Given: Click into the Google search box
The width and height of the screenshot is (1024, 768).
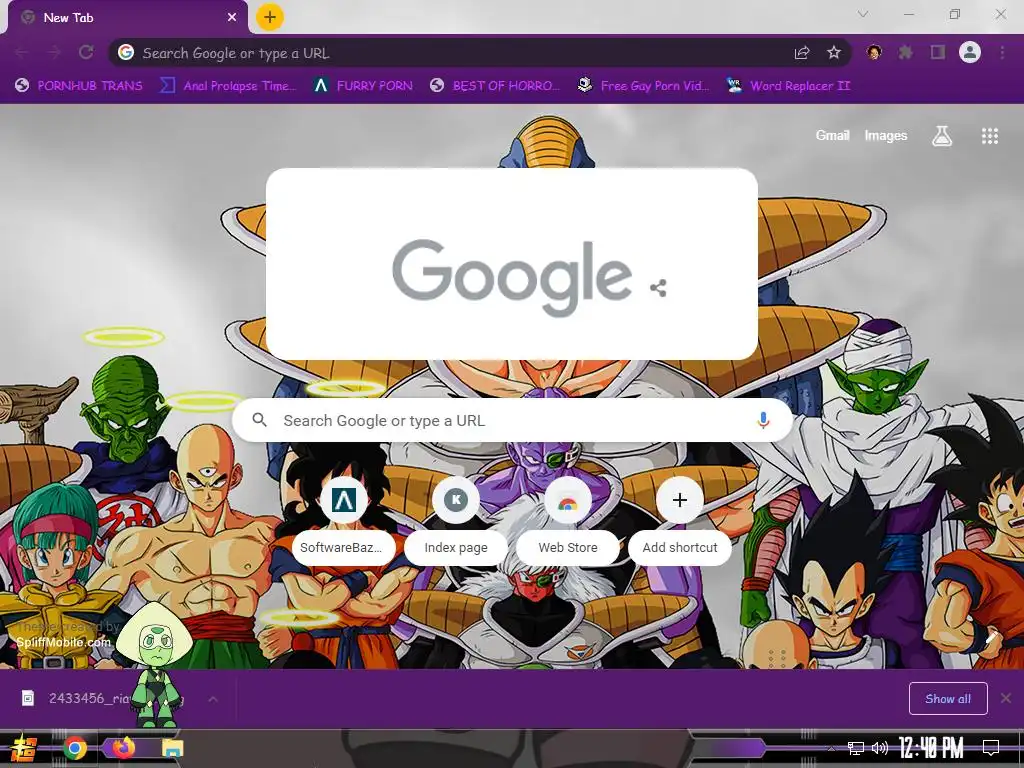Looking at the screenshot, I should click(x=513, y=421).
